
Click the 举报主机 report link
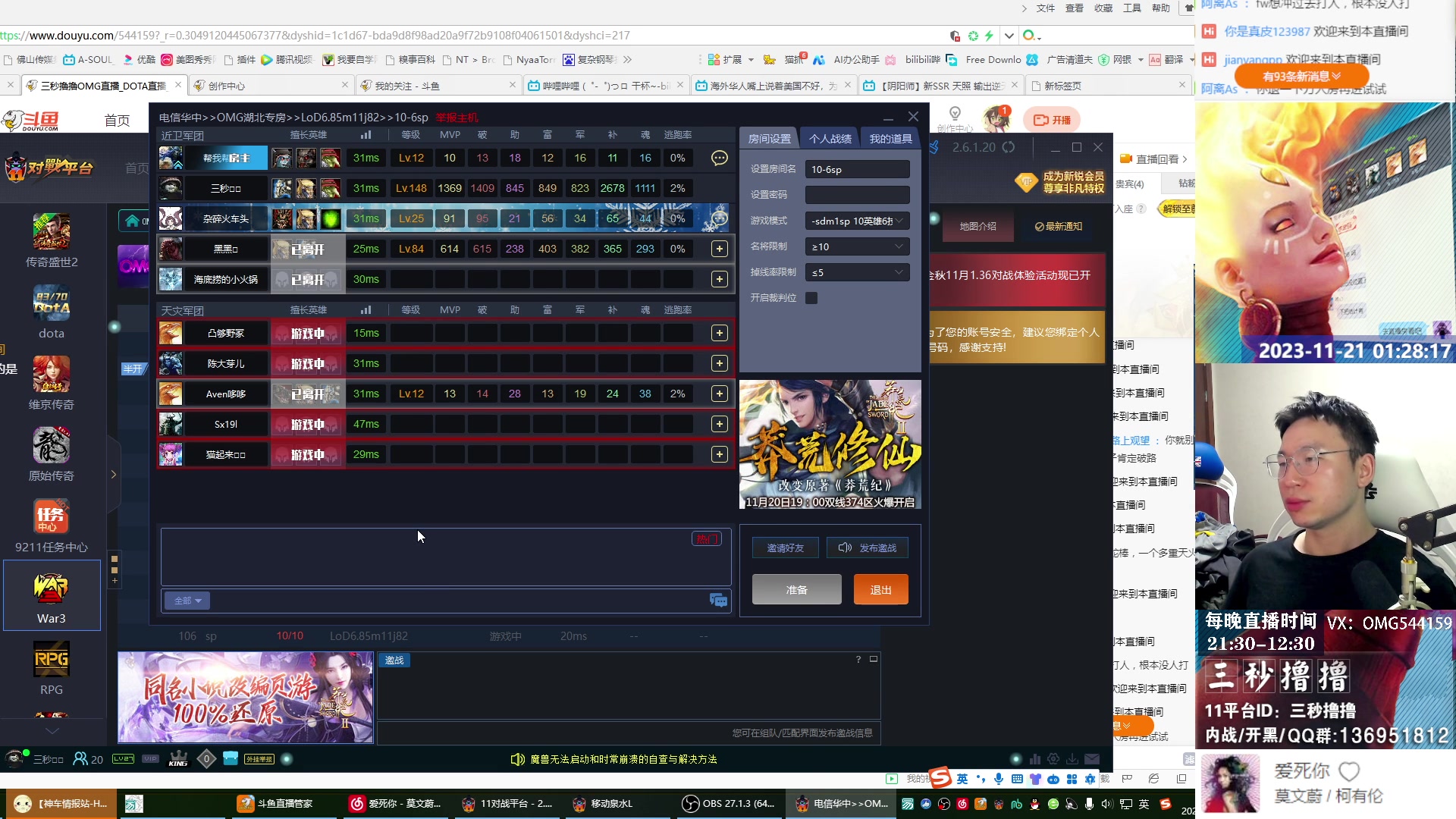457,118
